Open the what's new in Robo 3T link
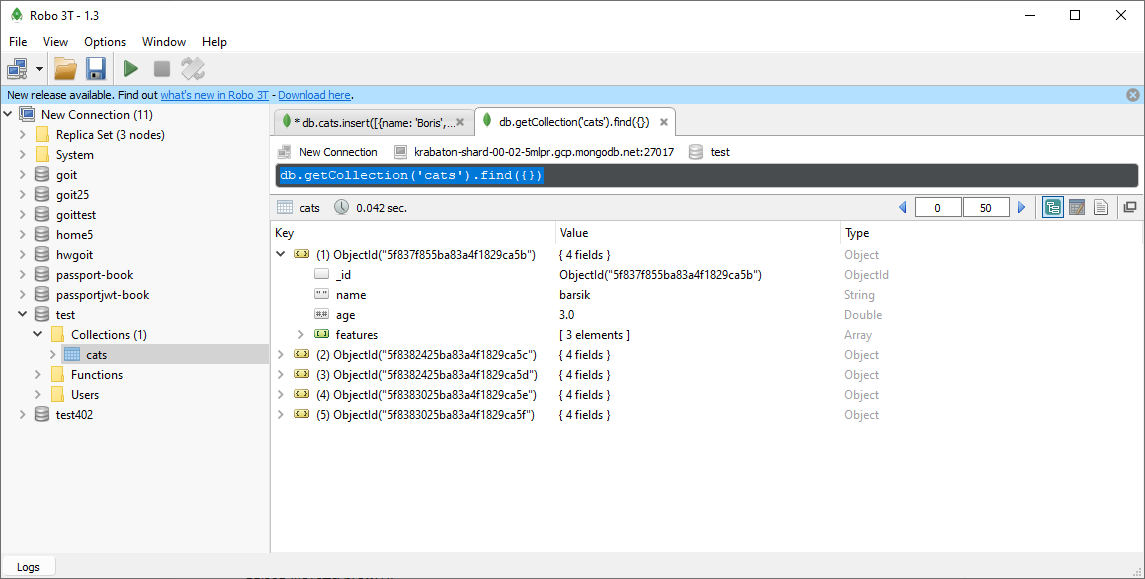The height and width of the screenshot is (579, 1145). [x=215, y=95]
